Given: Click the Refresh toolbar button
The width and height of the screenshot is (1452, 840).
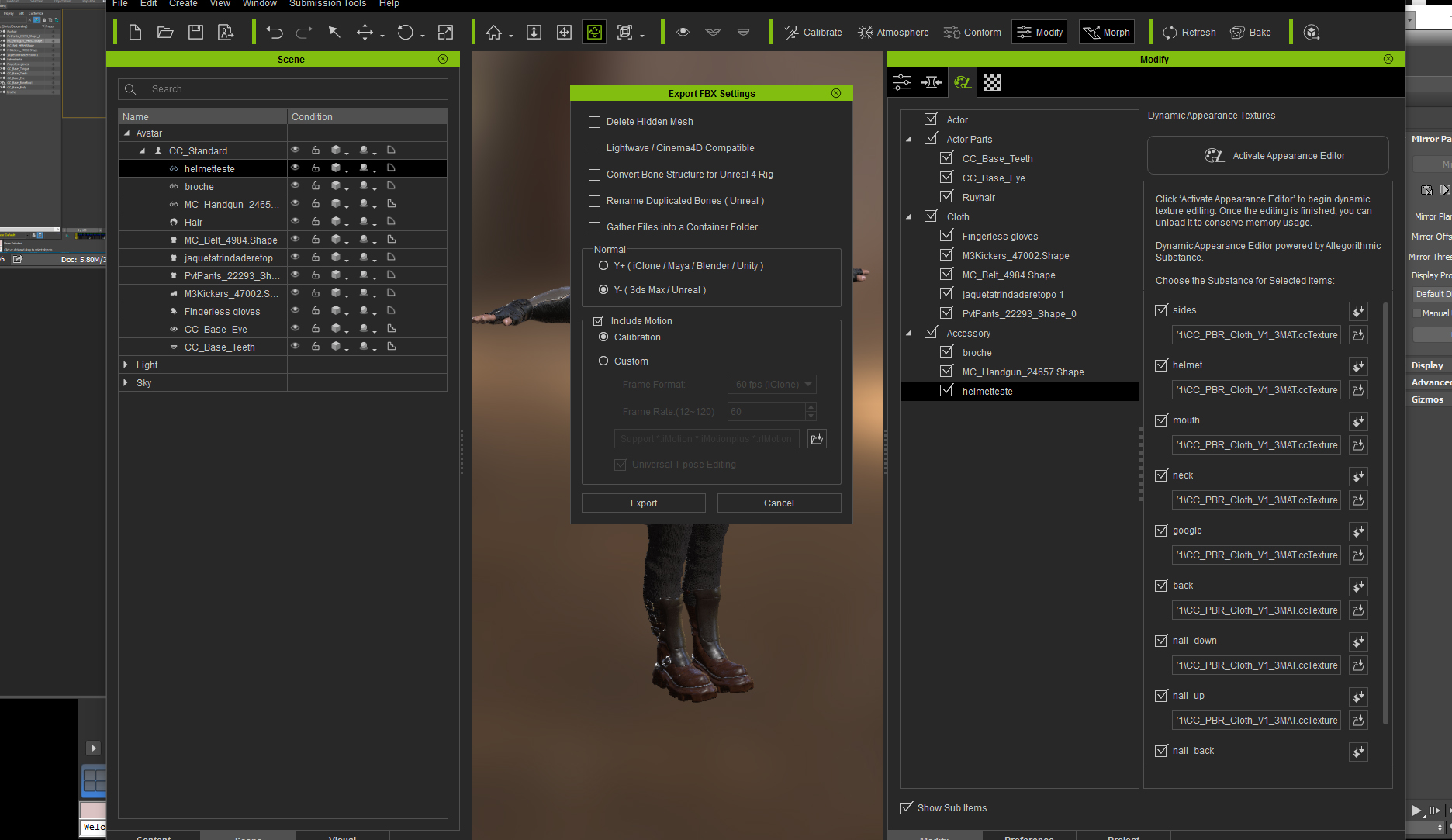Looking at the screenshot, I should coord(1189,32).
